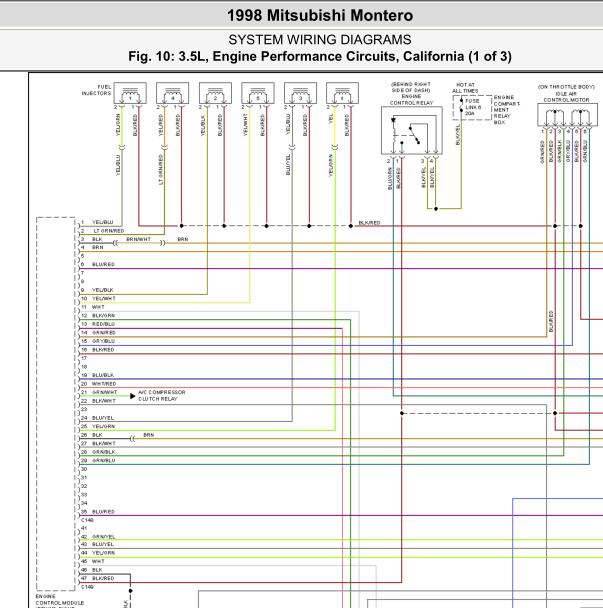Click the 'SYSTEM WIRING DIAGRAMS' heading
This screenshot has width=603, height=608.
coord(320,40)
